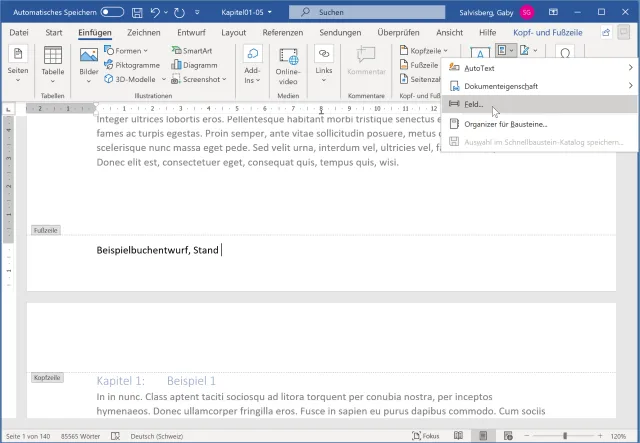
Task: Switch to the Start tab
Action: pos(54,32)
